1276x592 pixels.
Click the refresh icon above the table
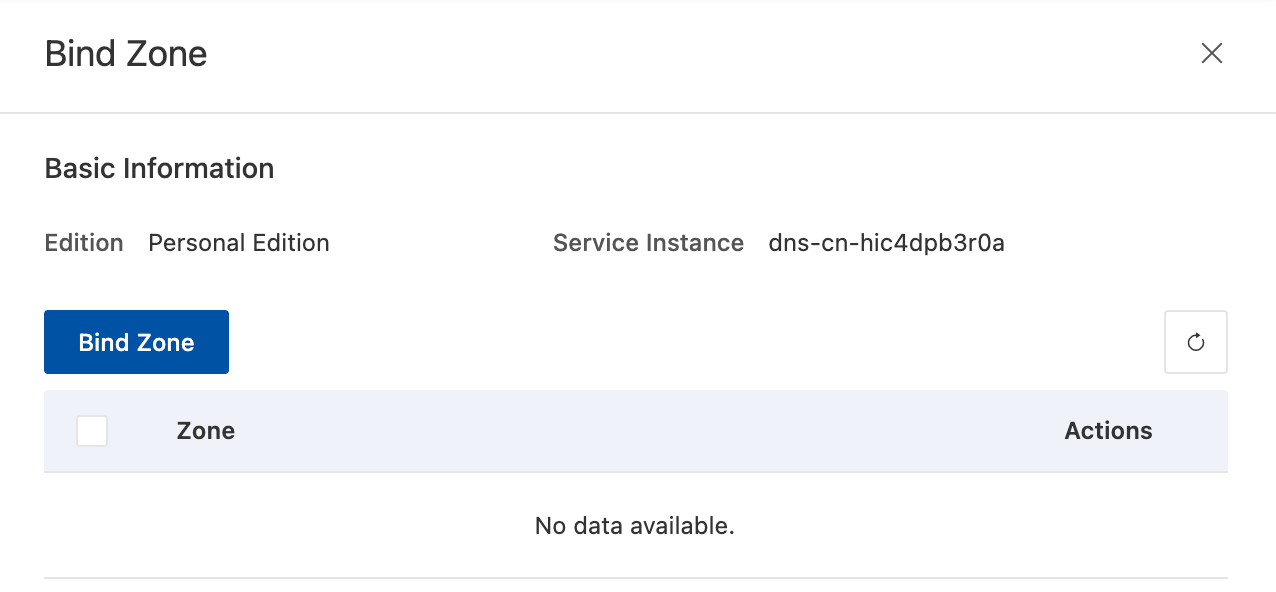click(1195, 342)
